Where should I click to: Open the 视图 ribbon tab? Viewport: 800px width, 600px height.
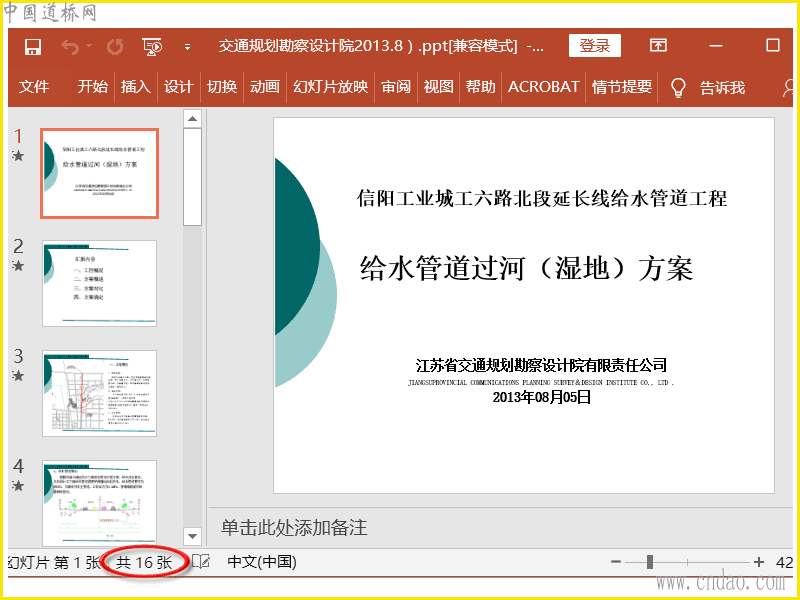coord(438,87)
